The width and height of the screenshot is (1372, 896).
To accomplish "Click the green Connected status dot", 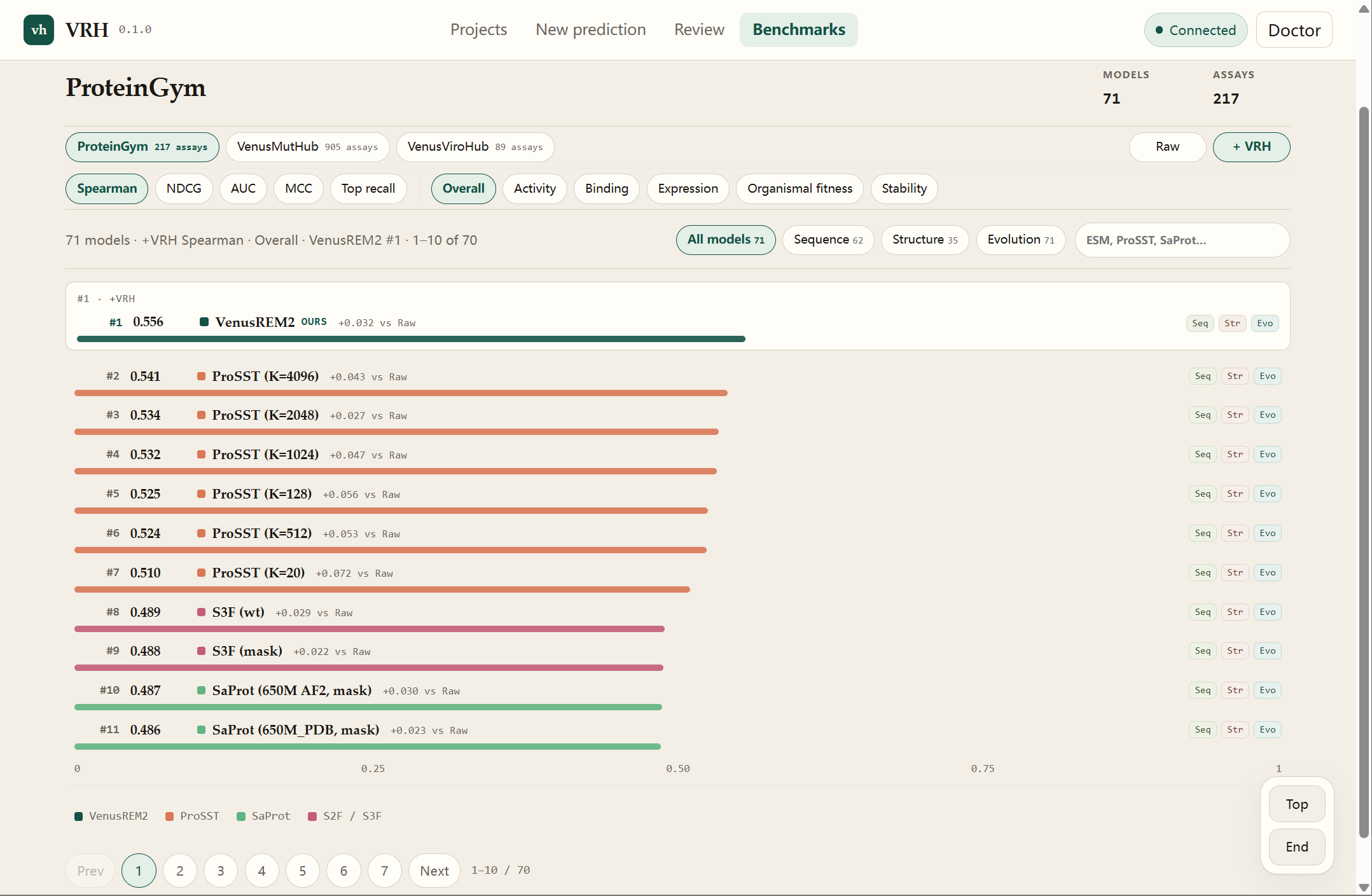I will (x=1159, y=30).
